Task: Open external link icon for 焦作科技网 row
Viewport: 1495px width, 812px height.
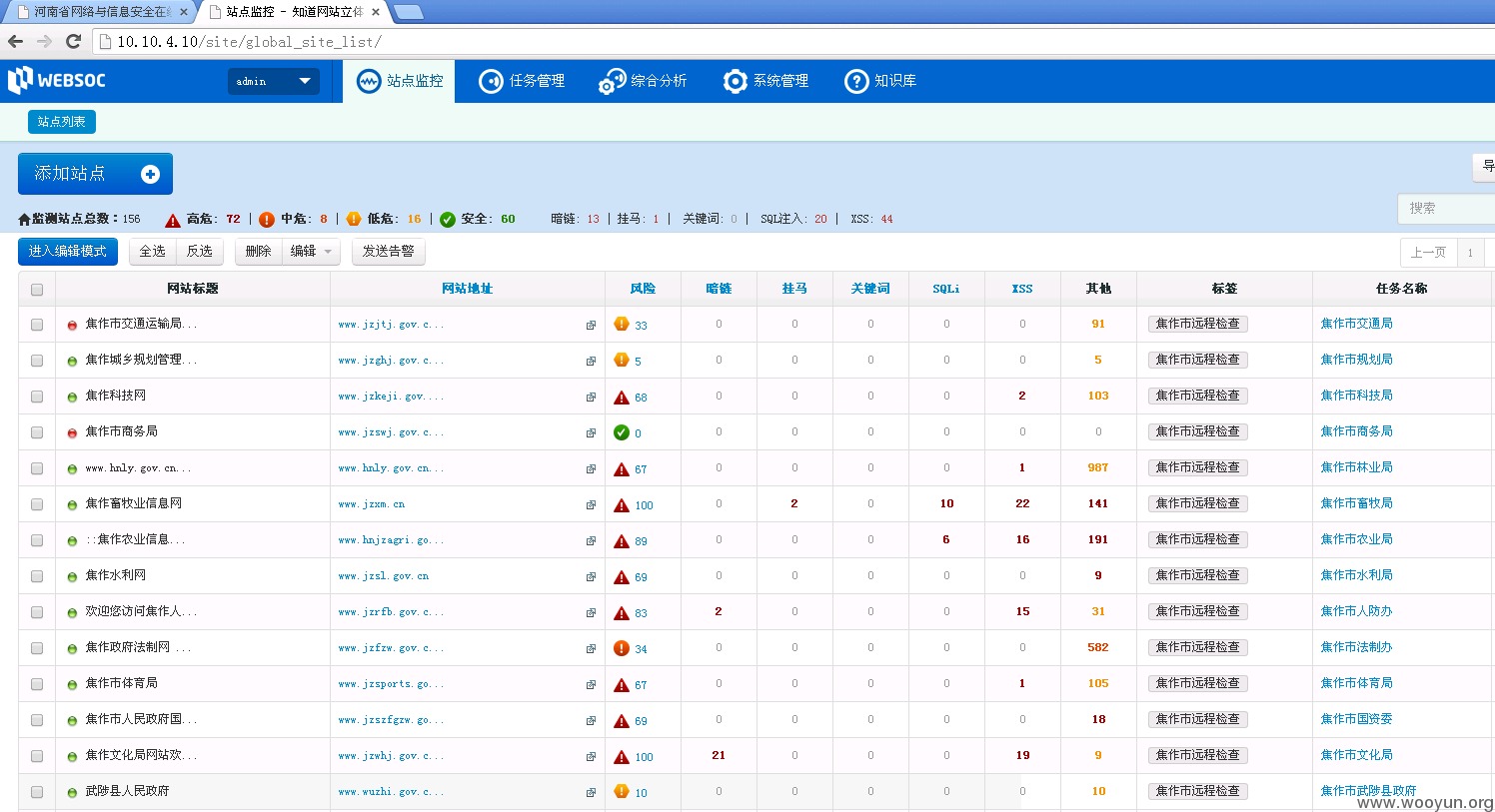Action: [x=591, y=397]
